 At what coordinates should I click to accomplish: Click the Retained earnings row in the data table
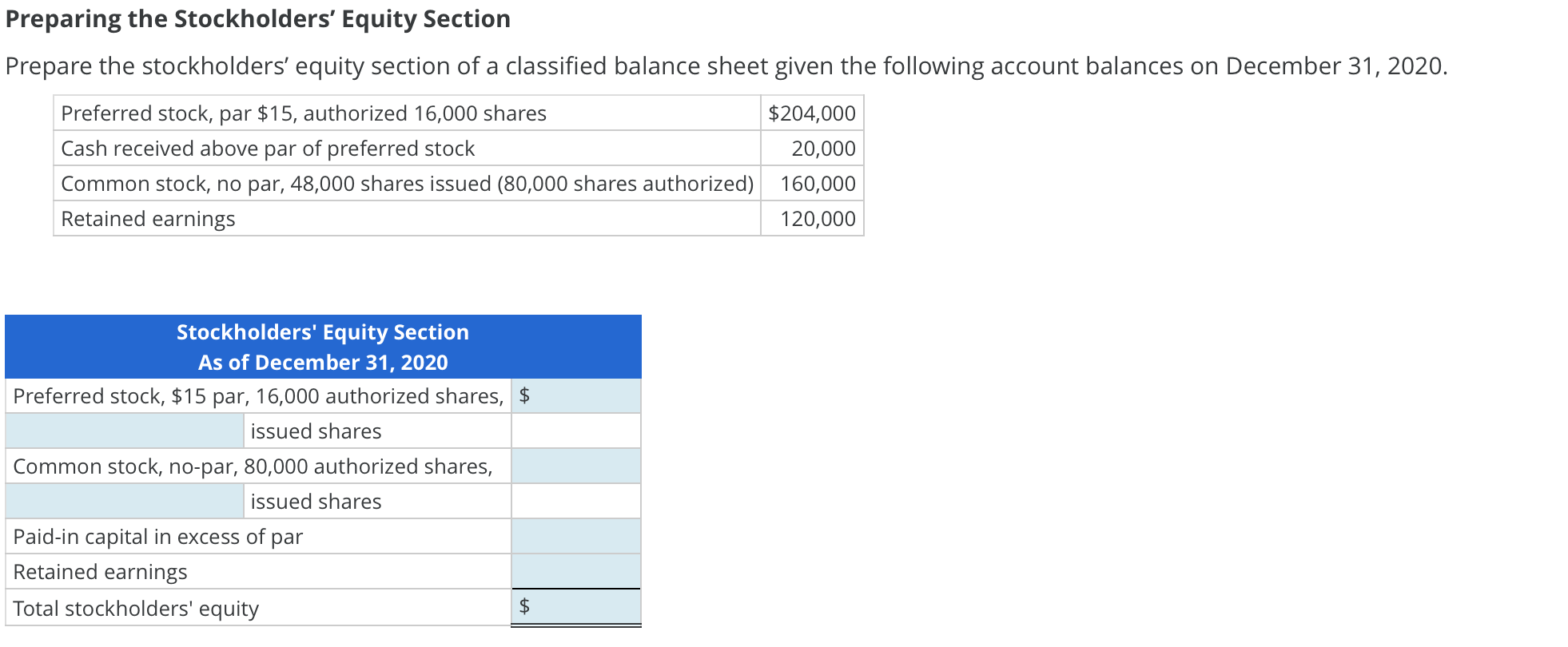point(148,218)
